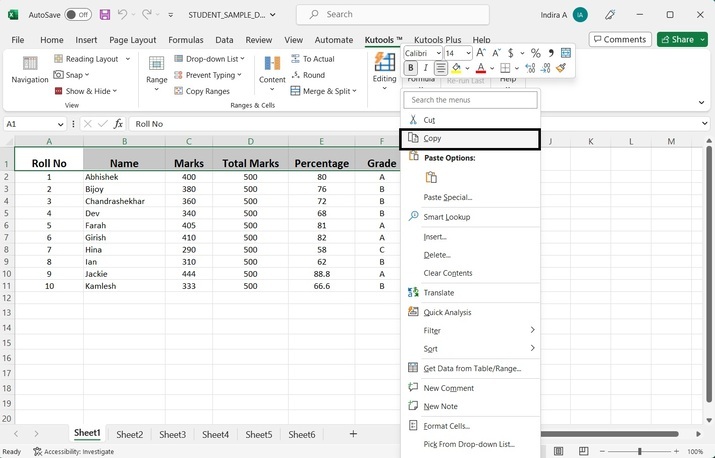
Task: Click the Percent Style icon
Action: pos(536,53)
